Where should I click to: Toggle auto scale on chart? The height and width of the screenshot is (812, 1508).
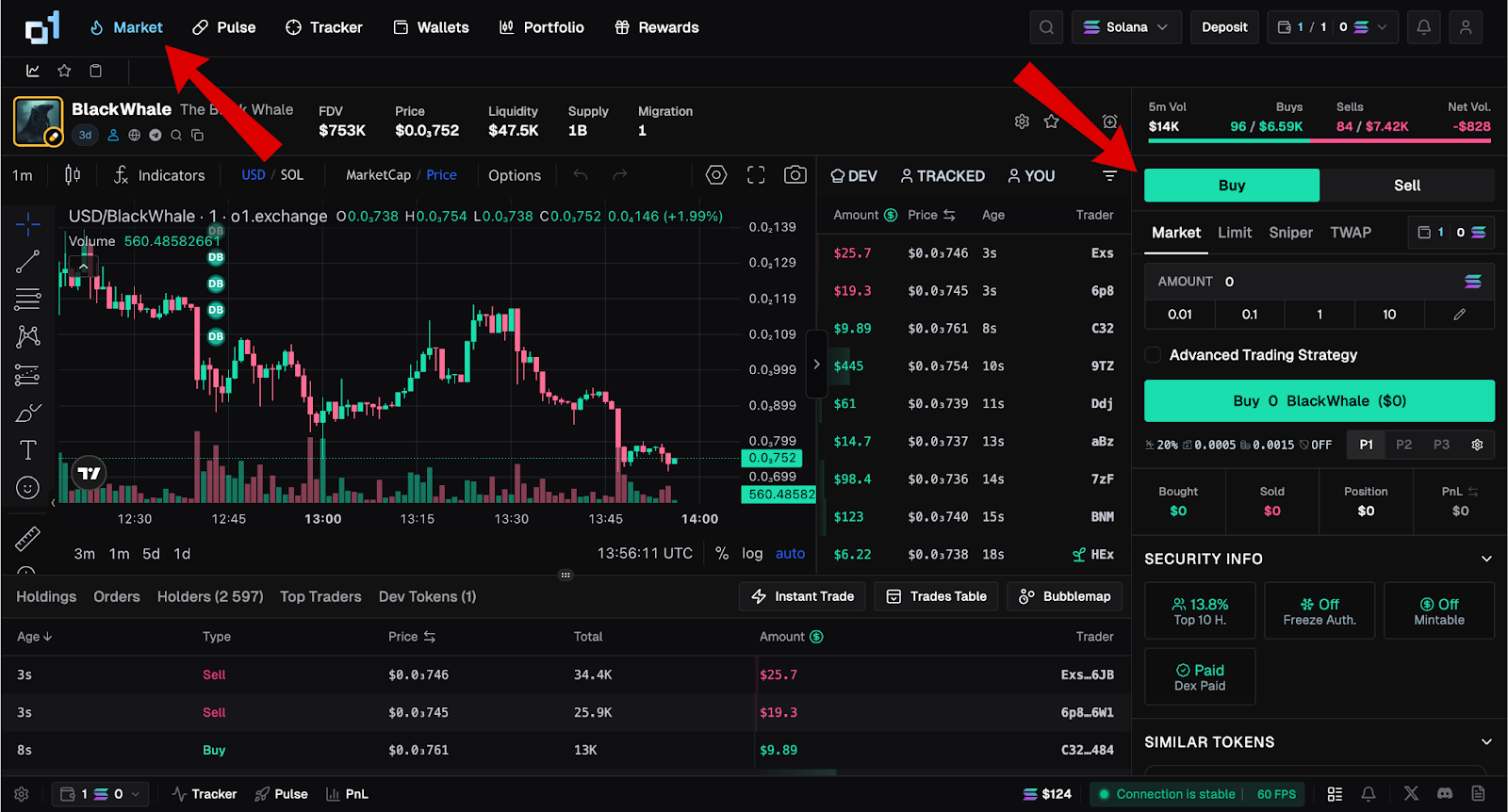click(790, 554)
